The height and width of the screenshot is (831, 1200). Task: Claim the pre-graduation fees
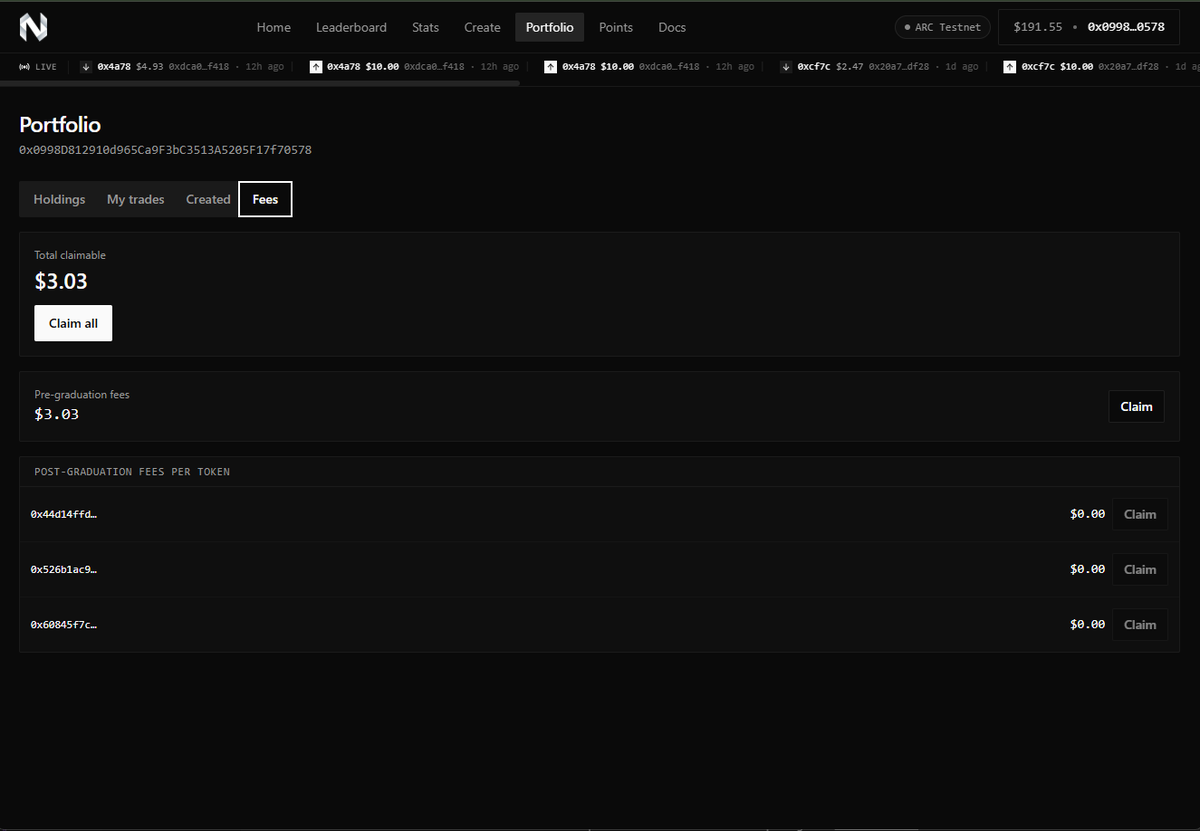(1136, 406)
